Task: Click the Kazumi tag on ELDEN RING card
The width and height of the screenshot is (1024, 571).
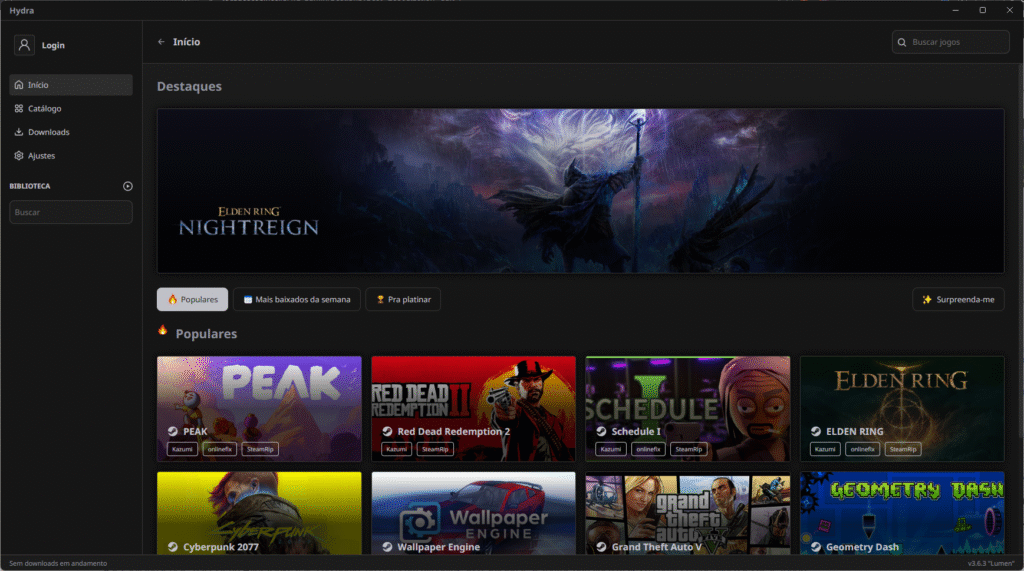Action: click(825, 449)
